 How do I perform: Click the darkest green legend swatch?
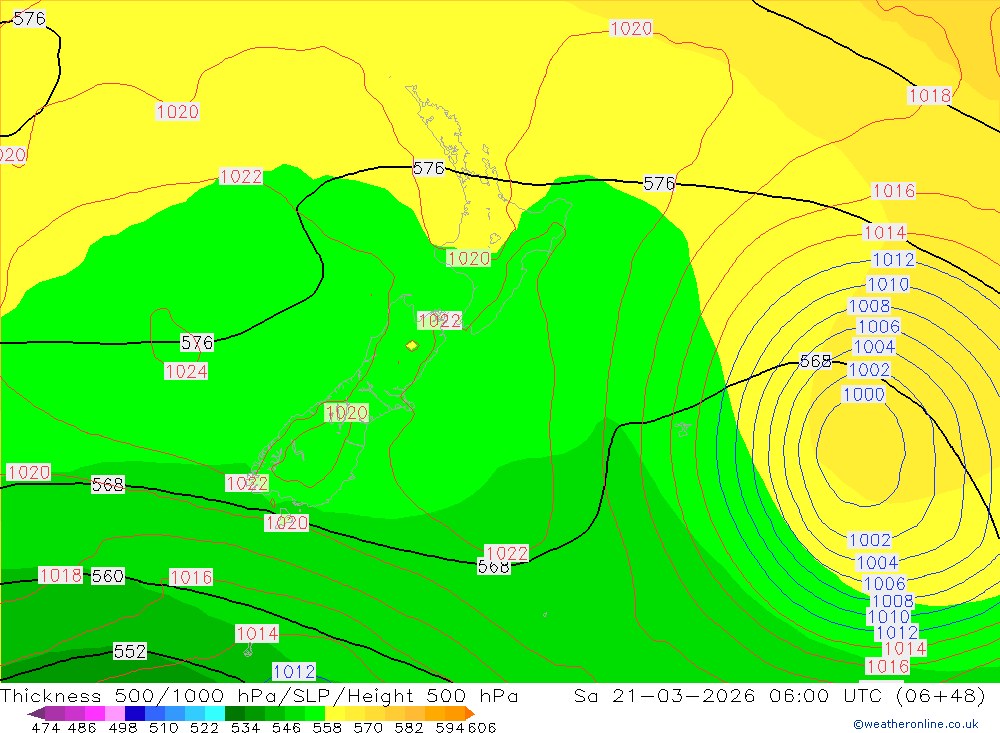[x=235, y=713]
